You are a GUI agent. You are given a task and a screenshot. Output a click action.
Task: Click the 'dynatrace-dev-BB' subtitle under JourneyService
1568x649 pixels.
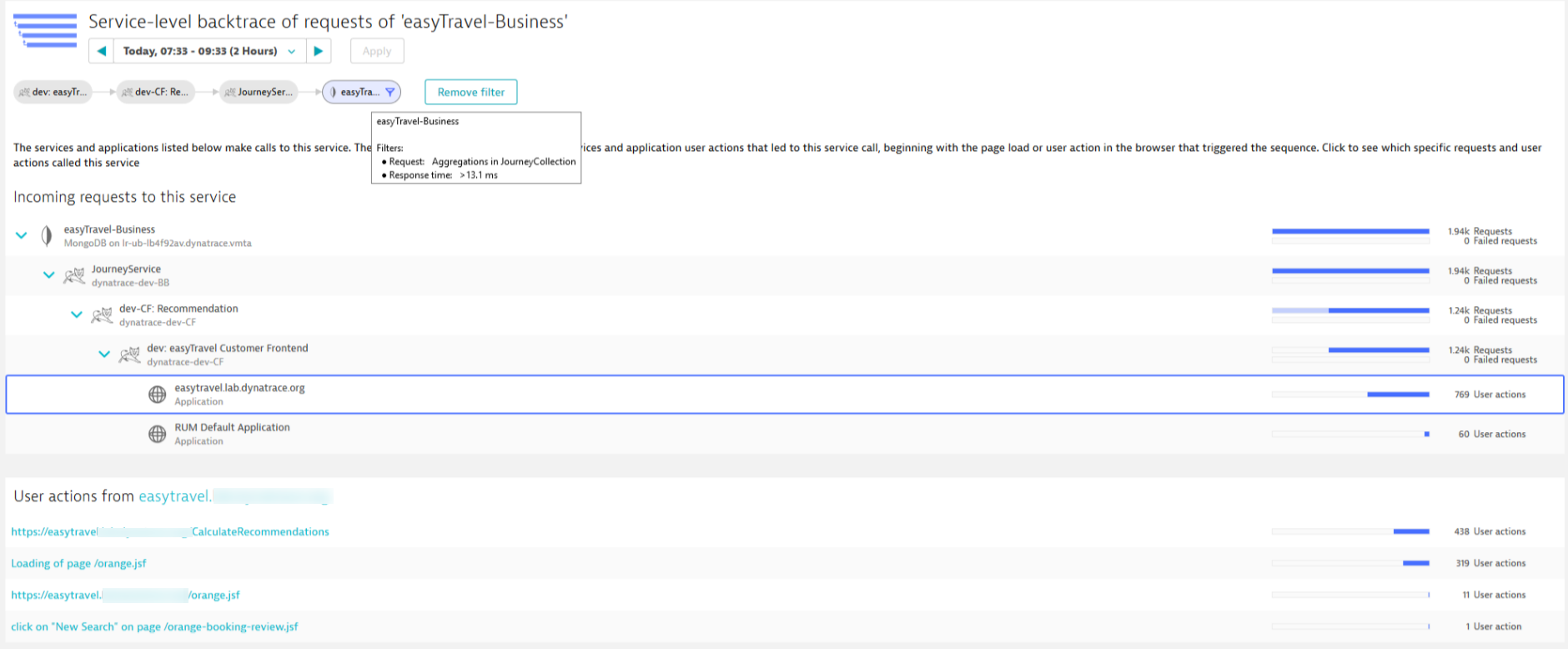(130, 283)
